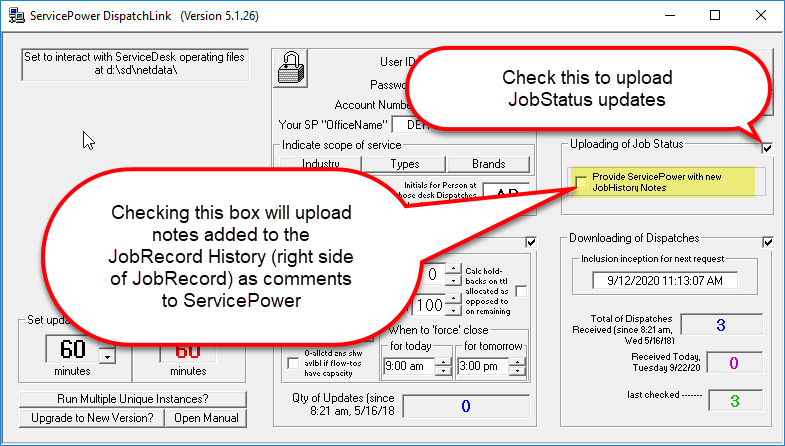Minimize the DispatchLink window
The image size is (785, 446).
(x=670, y=16)
